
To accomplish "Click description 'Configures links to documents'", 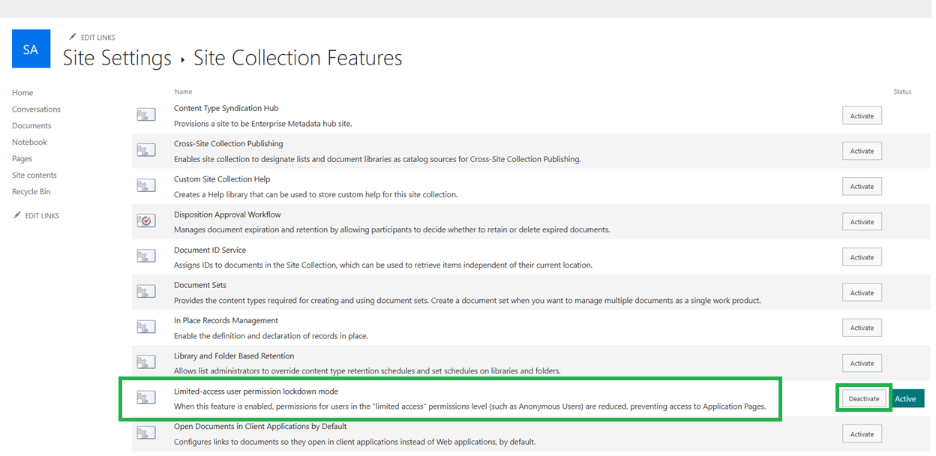I will coord(355,442).
